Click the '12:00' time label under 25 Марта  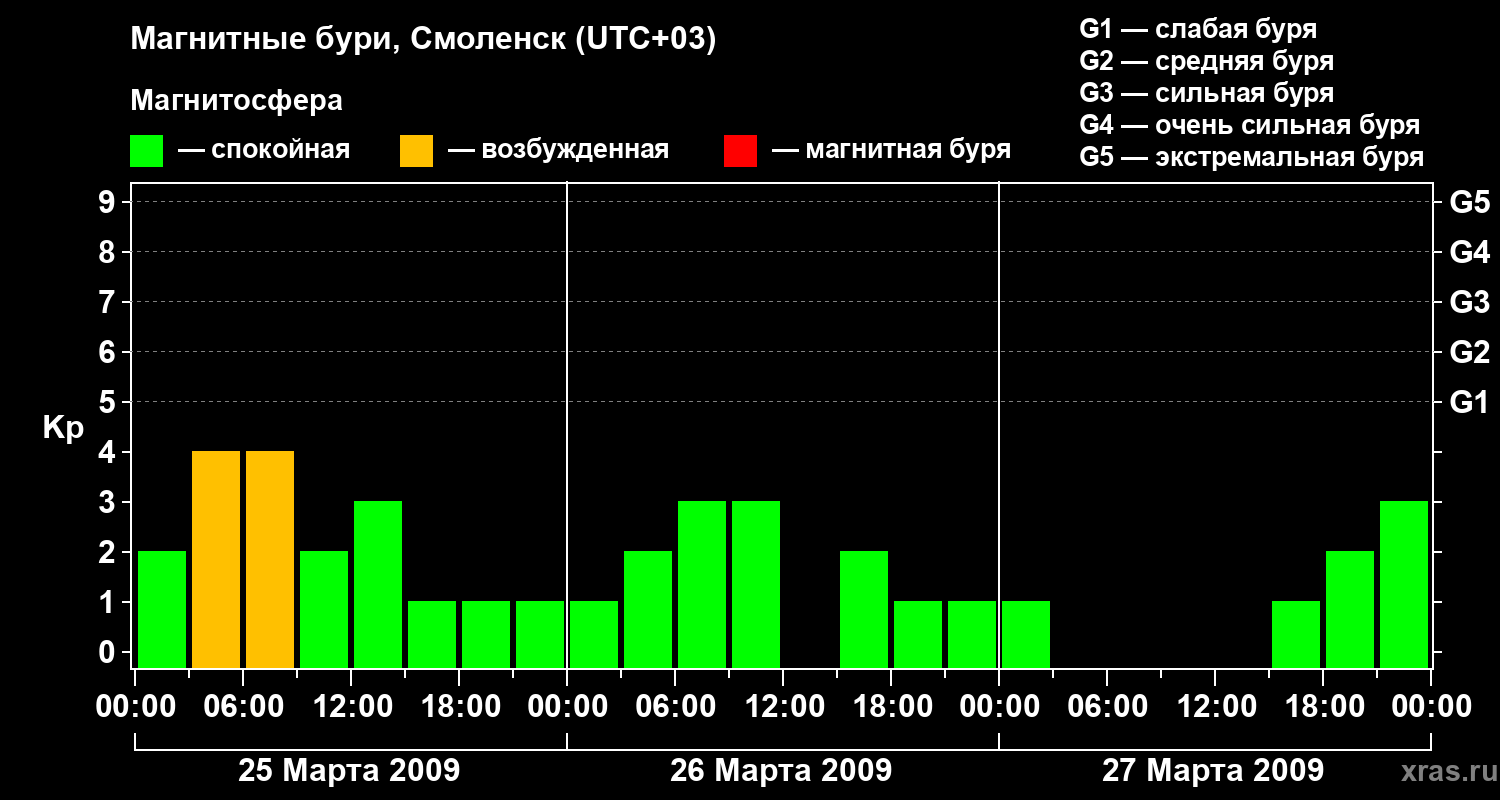(x=351, y=707)
